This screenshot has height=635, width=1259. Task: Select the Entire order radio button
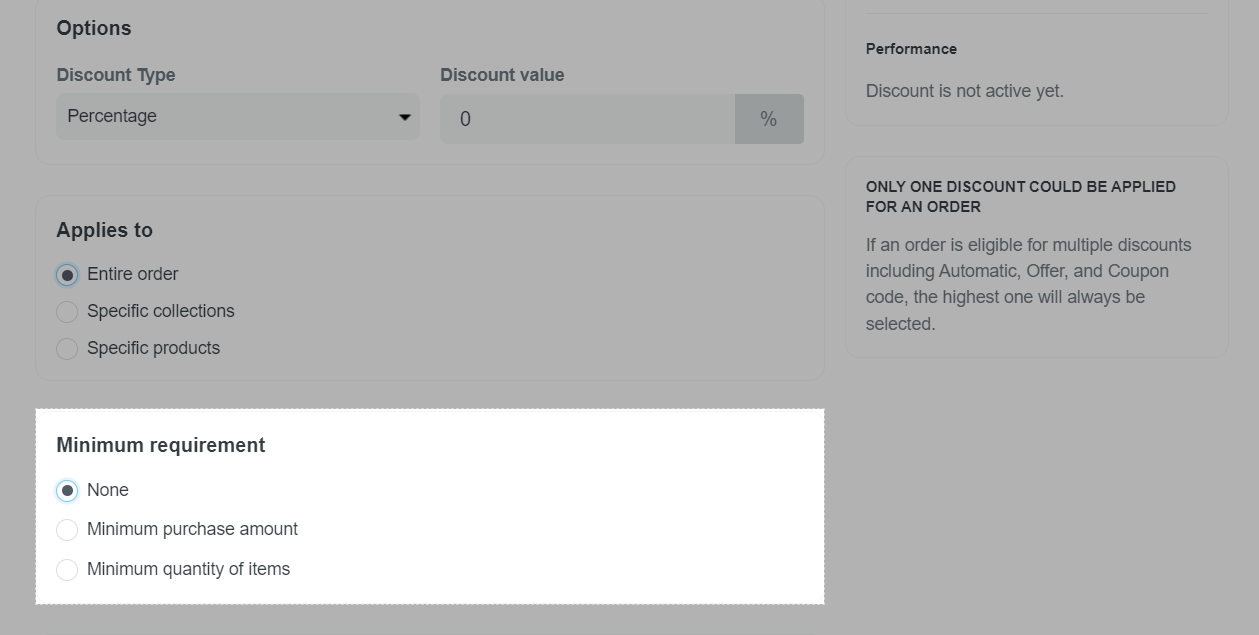point(67,275)
